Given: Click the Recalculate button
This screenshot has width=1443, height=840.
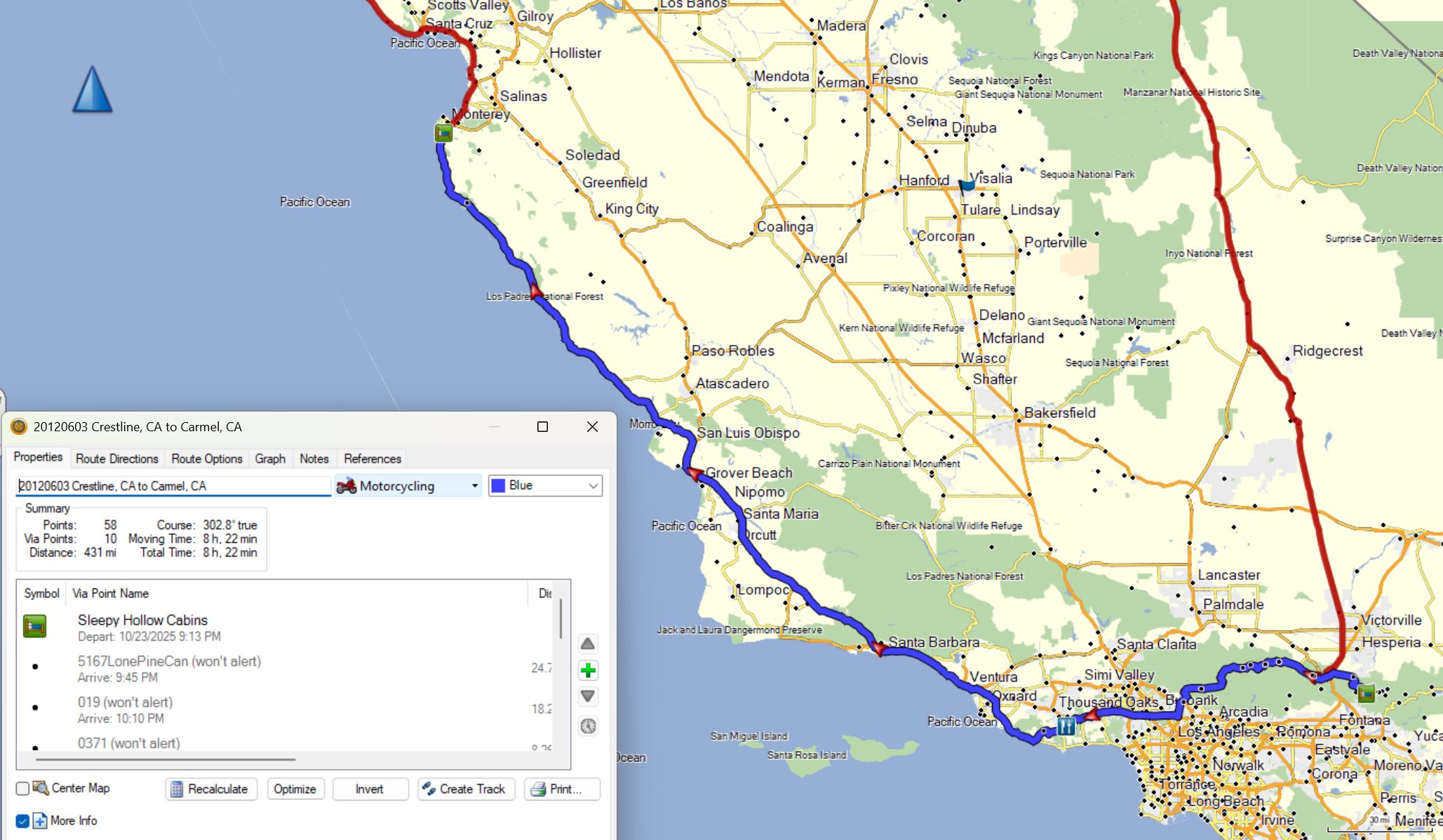Looking at the screenshot, I should click(211, 789).
